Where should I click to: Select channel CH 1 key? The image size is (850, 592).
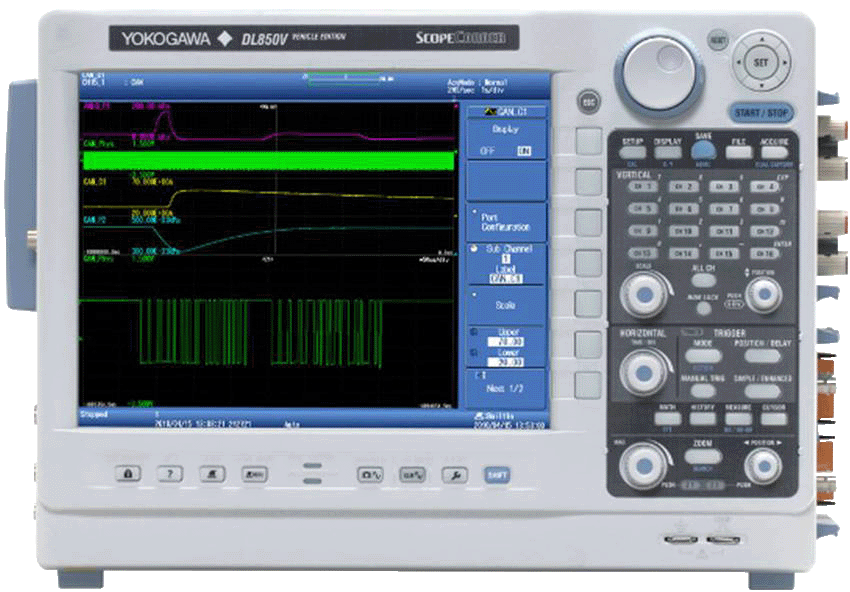(x=642, y=187)
